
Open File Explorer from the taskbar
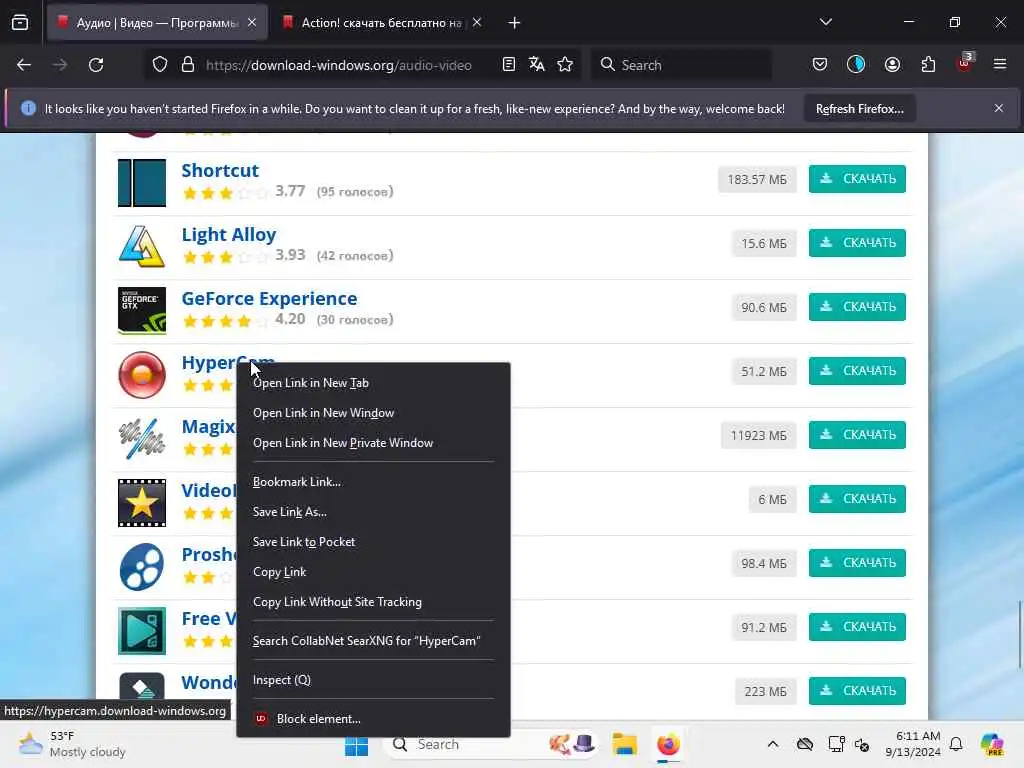tap(624, 744)
